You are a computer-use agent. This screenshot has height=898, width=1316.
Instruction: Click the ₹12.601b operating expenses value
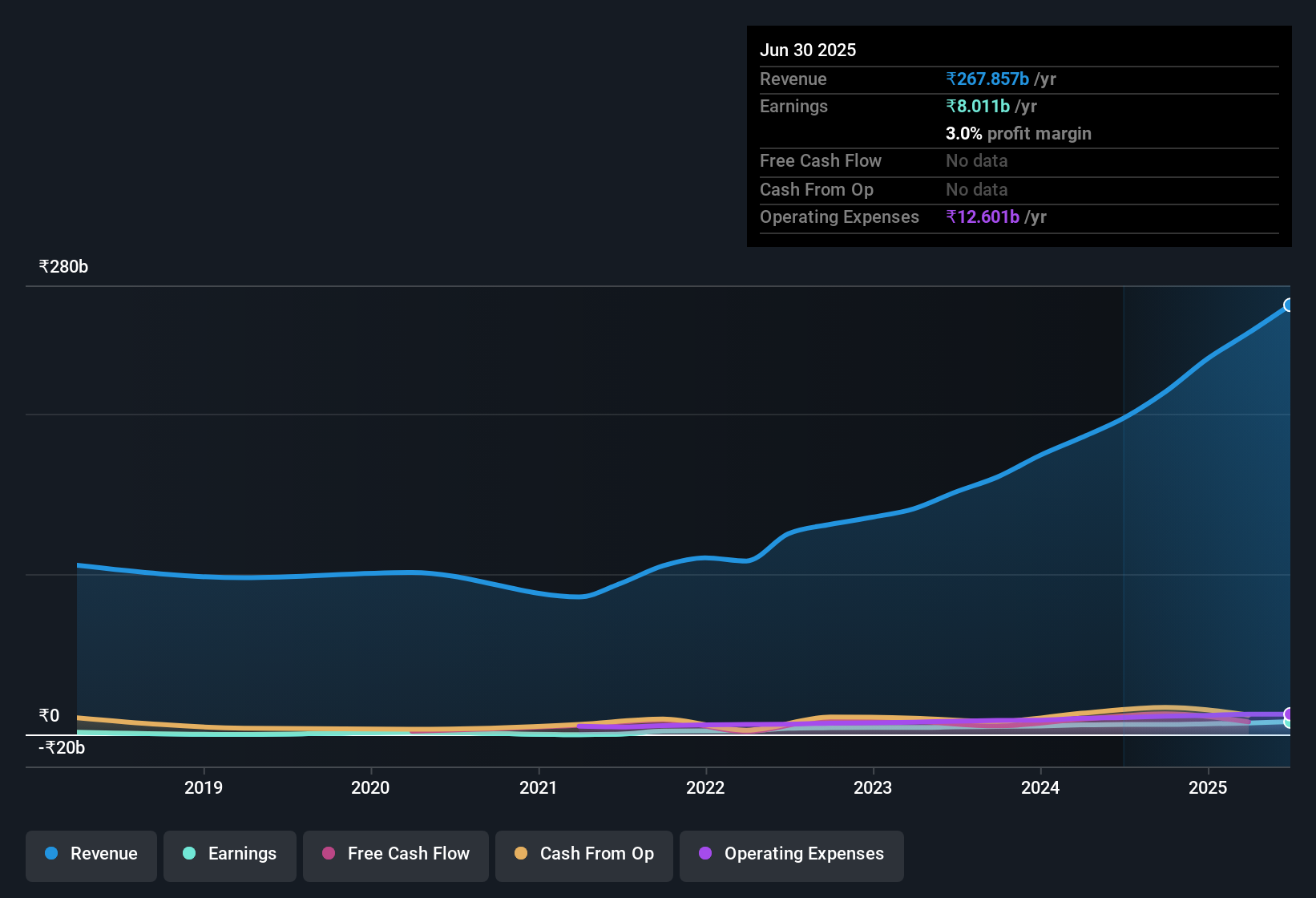(x=983, y=216)
